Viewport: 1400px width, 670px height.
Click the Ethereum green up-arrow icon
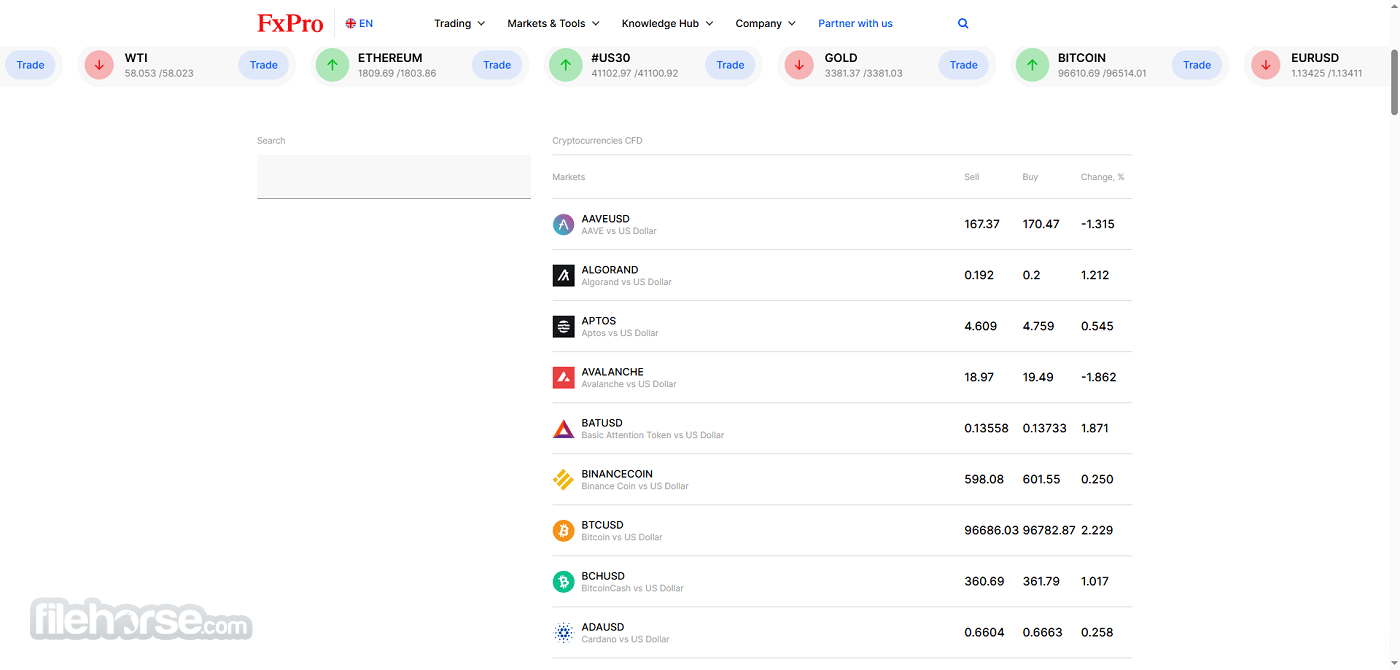332,65
